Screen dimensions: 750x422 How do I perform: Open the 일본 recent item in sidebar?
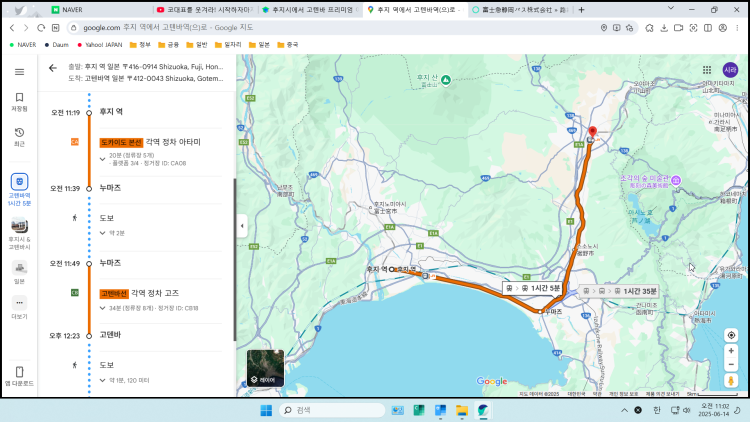pos(19,273)
